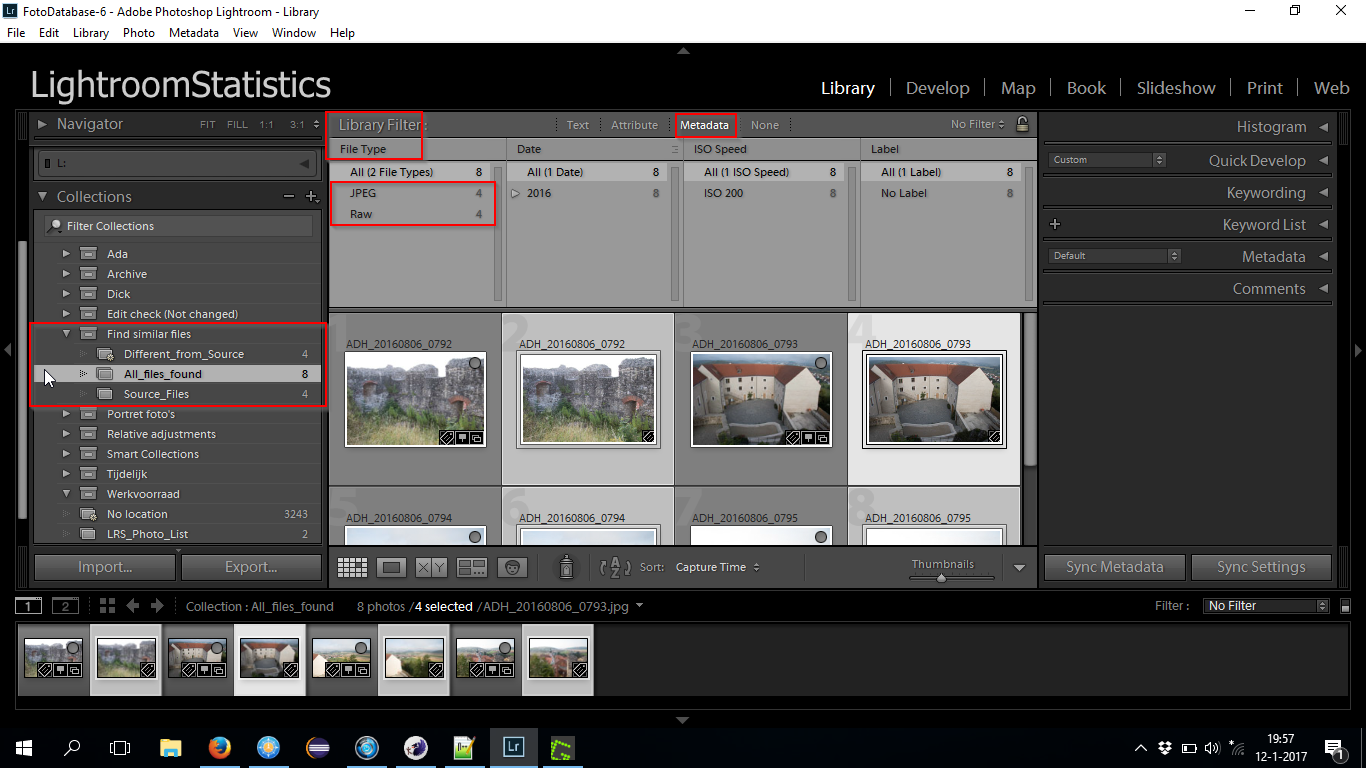Add a new collection with the plus icon

click(311, 197)
